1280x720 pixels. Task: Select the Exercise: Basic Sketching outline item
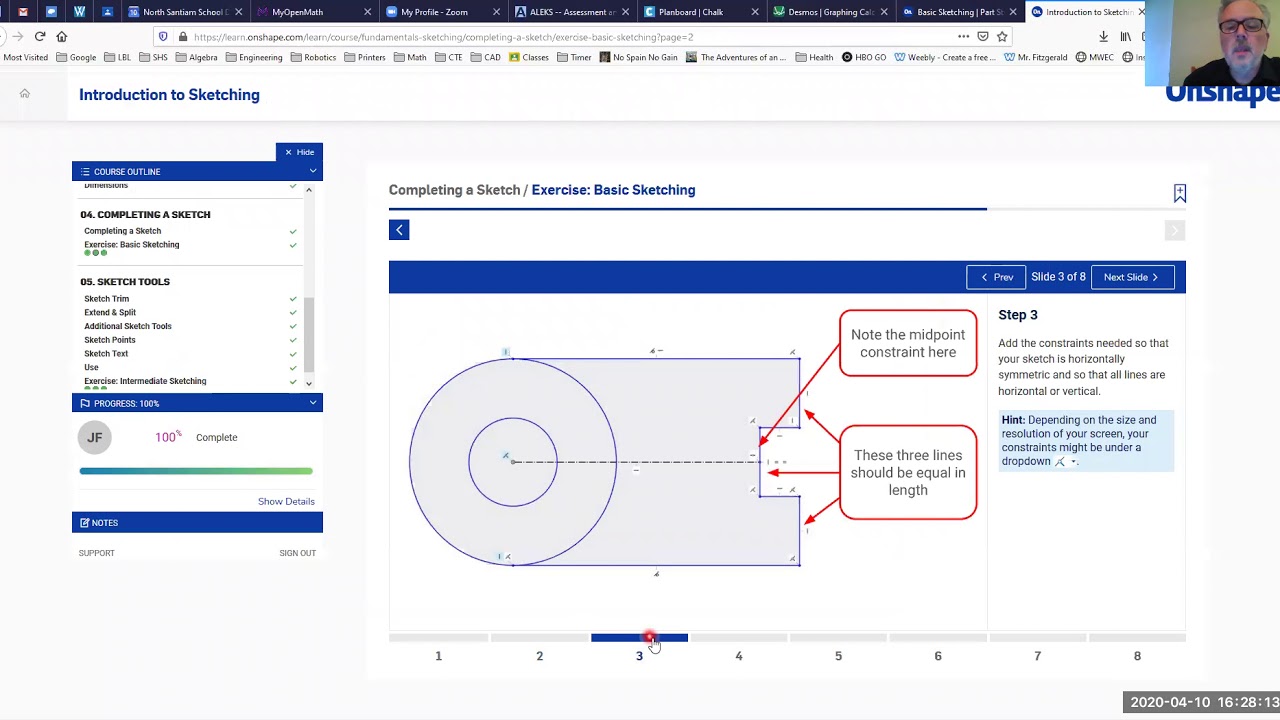pos(132,244)
